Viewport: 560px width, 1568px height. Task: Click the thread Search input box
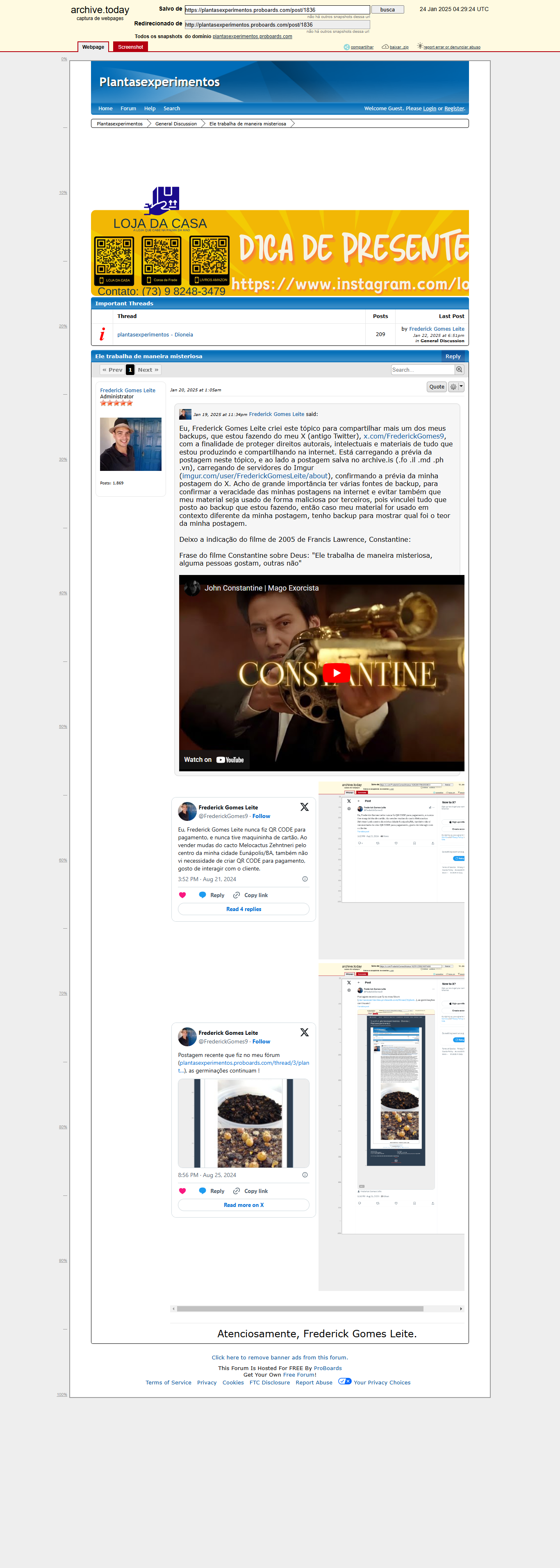point(423,370)
